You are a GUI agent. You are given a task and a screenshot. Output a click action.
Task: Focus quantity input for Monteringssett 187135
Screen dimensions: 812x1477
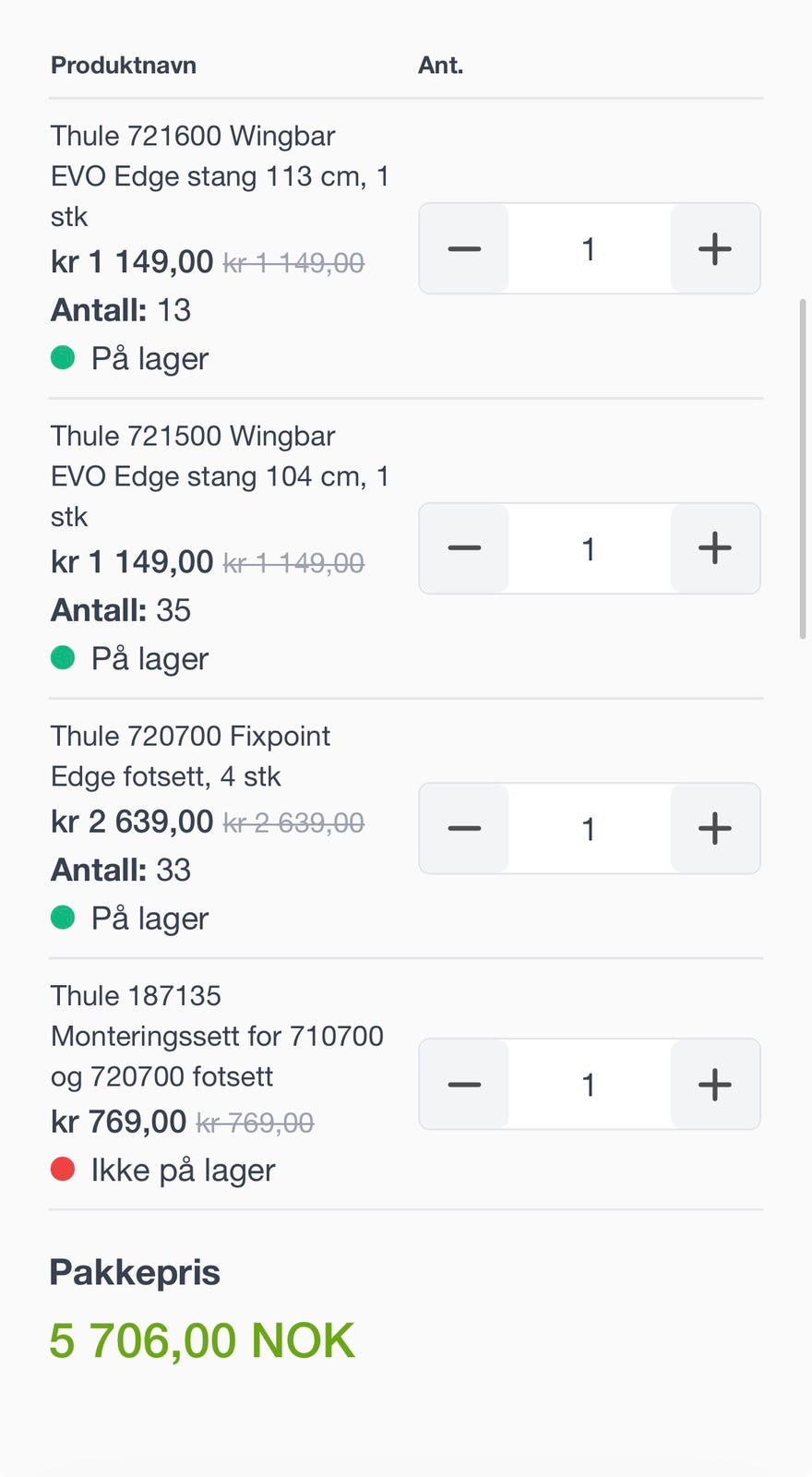pyautogui.click(x=589, y=1085)
